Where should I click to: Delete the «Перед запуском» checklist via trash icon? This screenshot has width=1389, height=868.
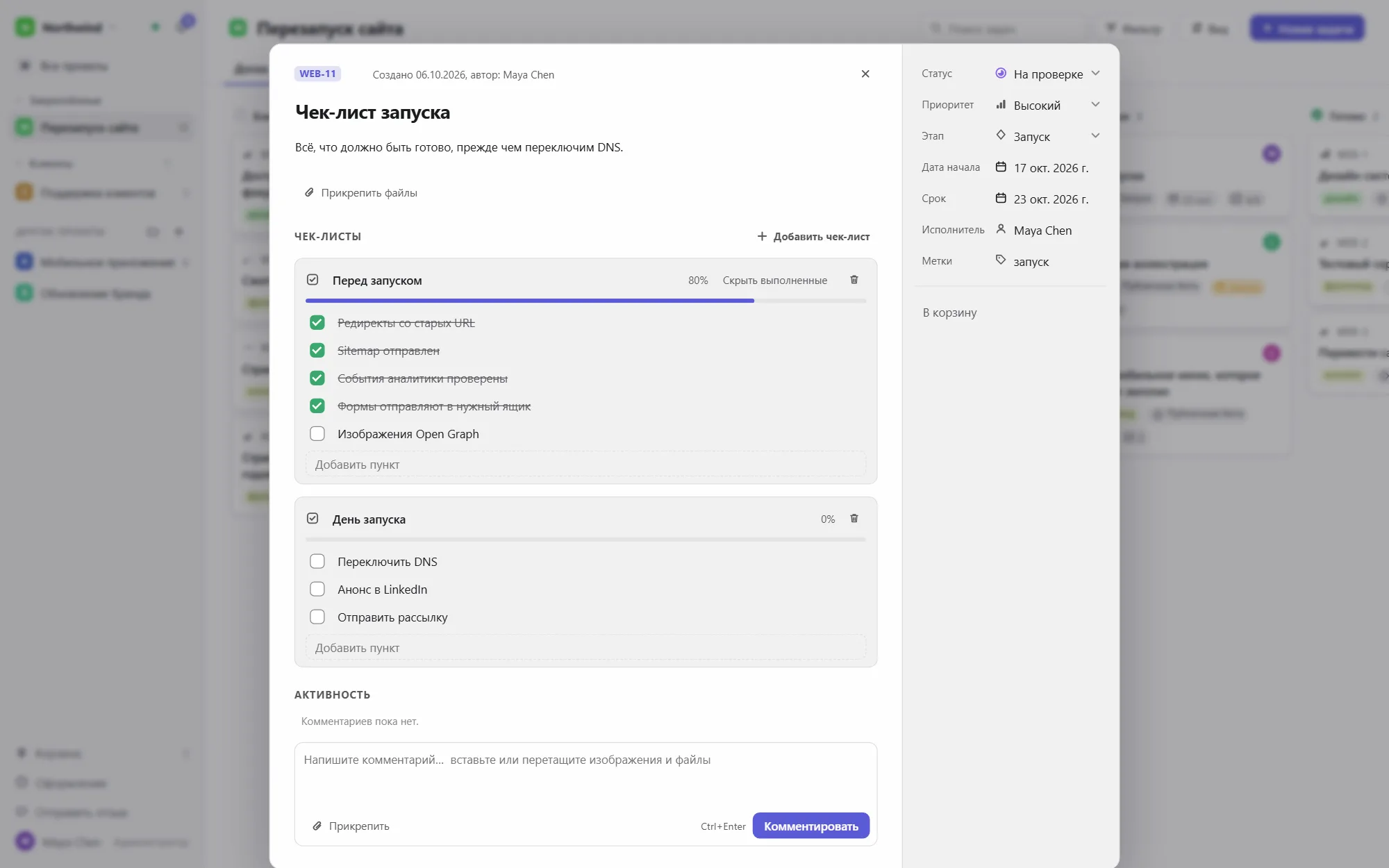[854, 280]
